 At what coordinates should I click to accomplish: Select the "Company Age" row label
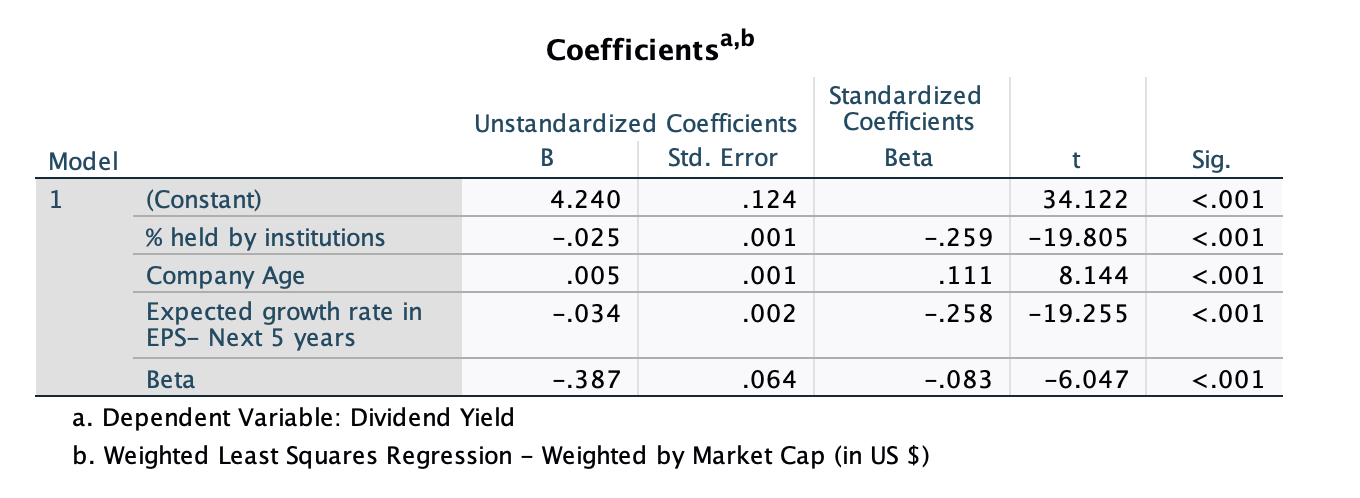point(225,275)
